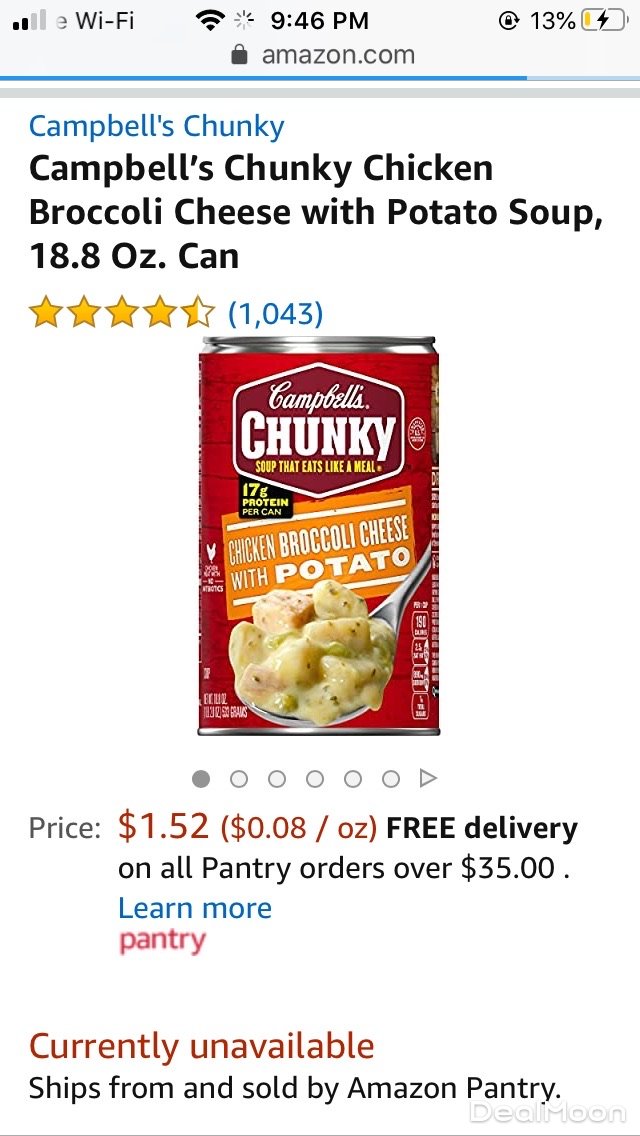Screen dimensions: 640x1136
Task: Click the Learn more link
Action: [195, 908]
